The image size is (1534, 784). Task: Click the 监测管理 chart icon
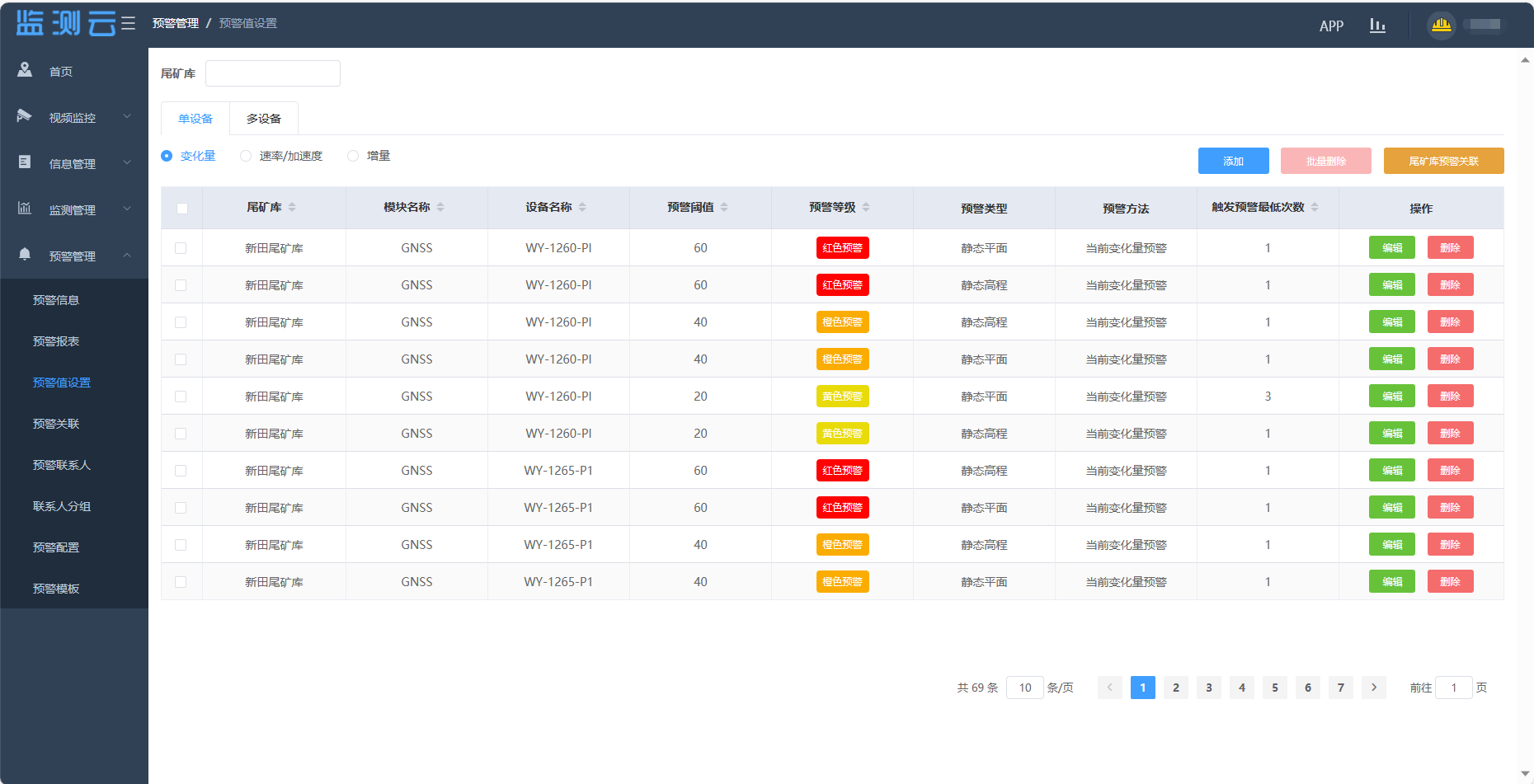tap(25, 209)
